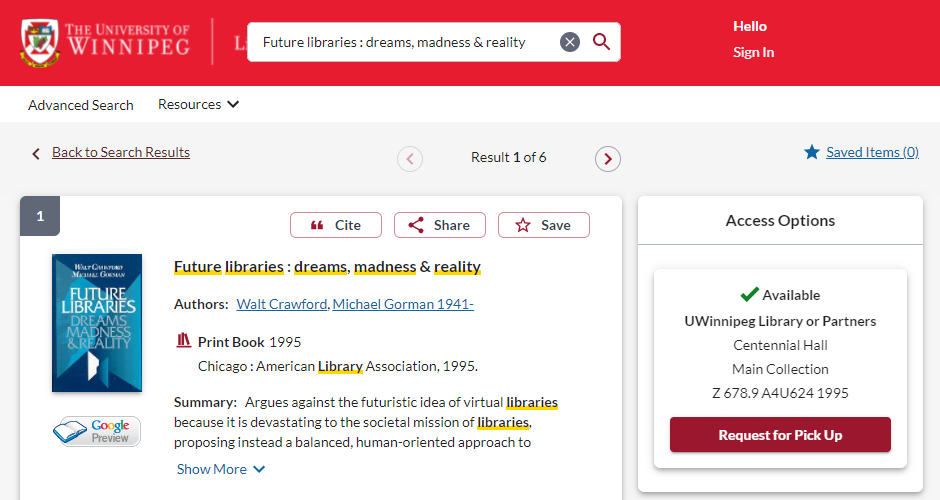Go to next result arrow
940x500 pixels.
(x=608, y=159)
